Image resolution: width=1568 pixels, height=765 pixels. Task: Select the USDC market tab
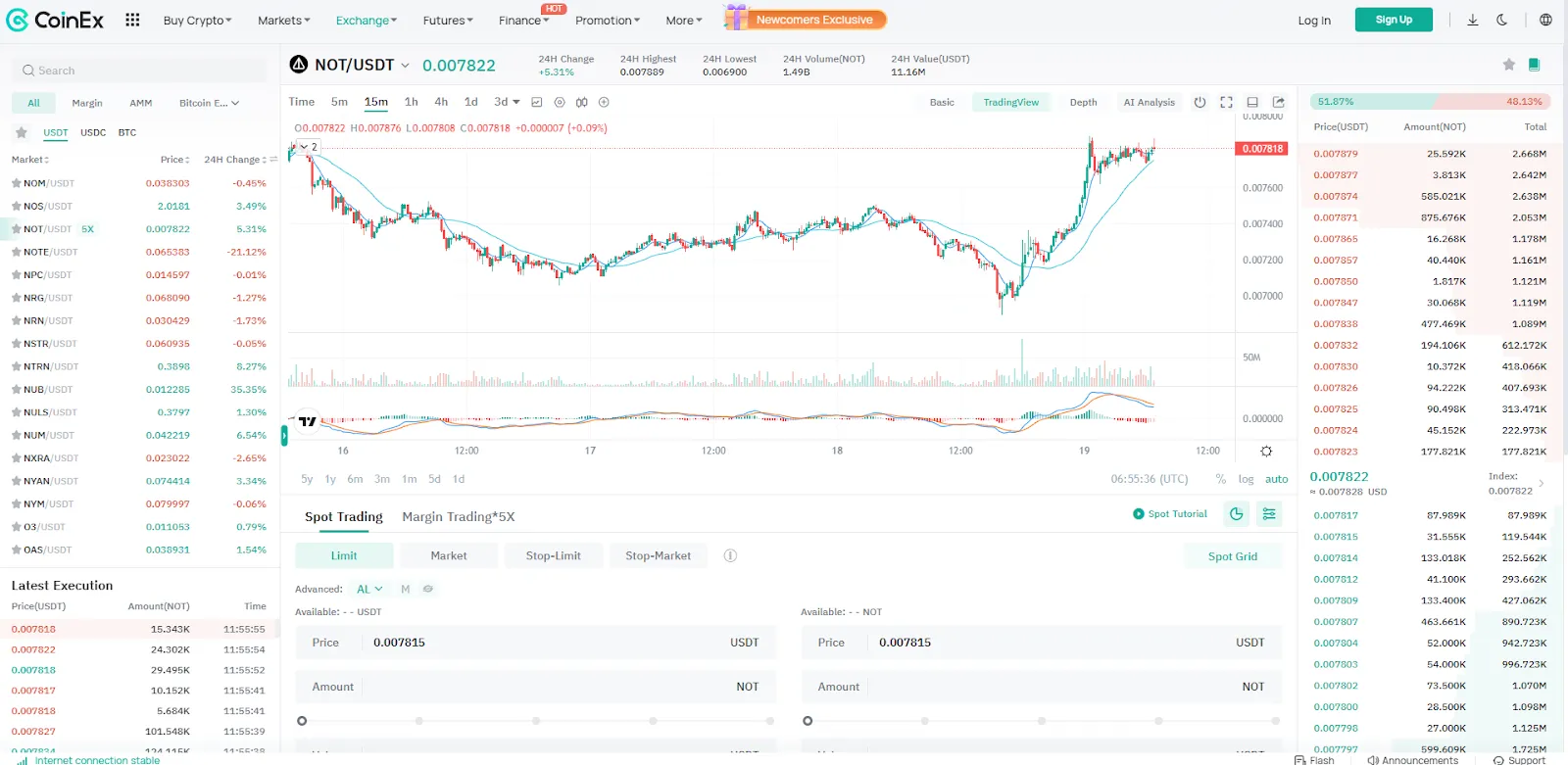93,132
